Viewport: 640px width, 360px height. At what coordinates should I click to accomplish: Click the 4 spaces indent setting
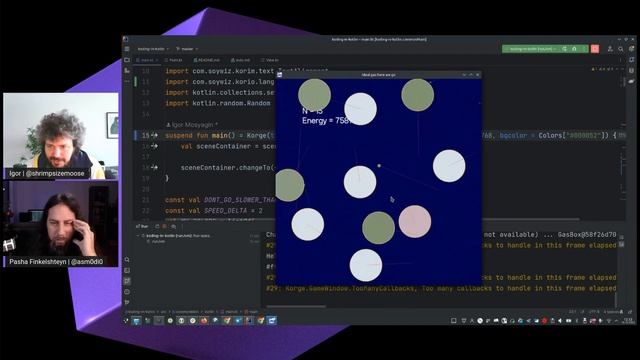click(611, 312)
